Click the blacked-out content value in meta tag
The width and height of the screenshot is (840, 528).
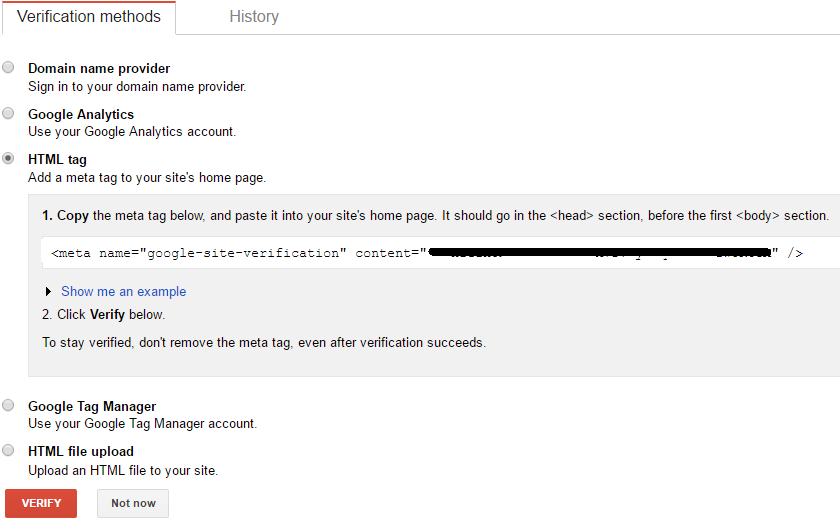[x=600, y=253]
